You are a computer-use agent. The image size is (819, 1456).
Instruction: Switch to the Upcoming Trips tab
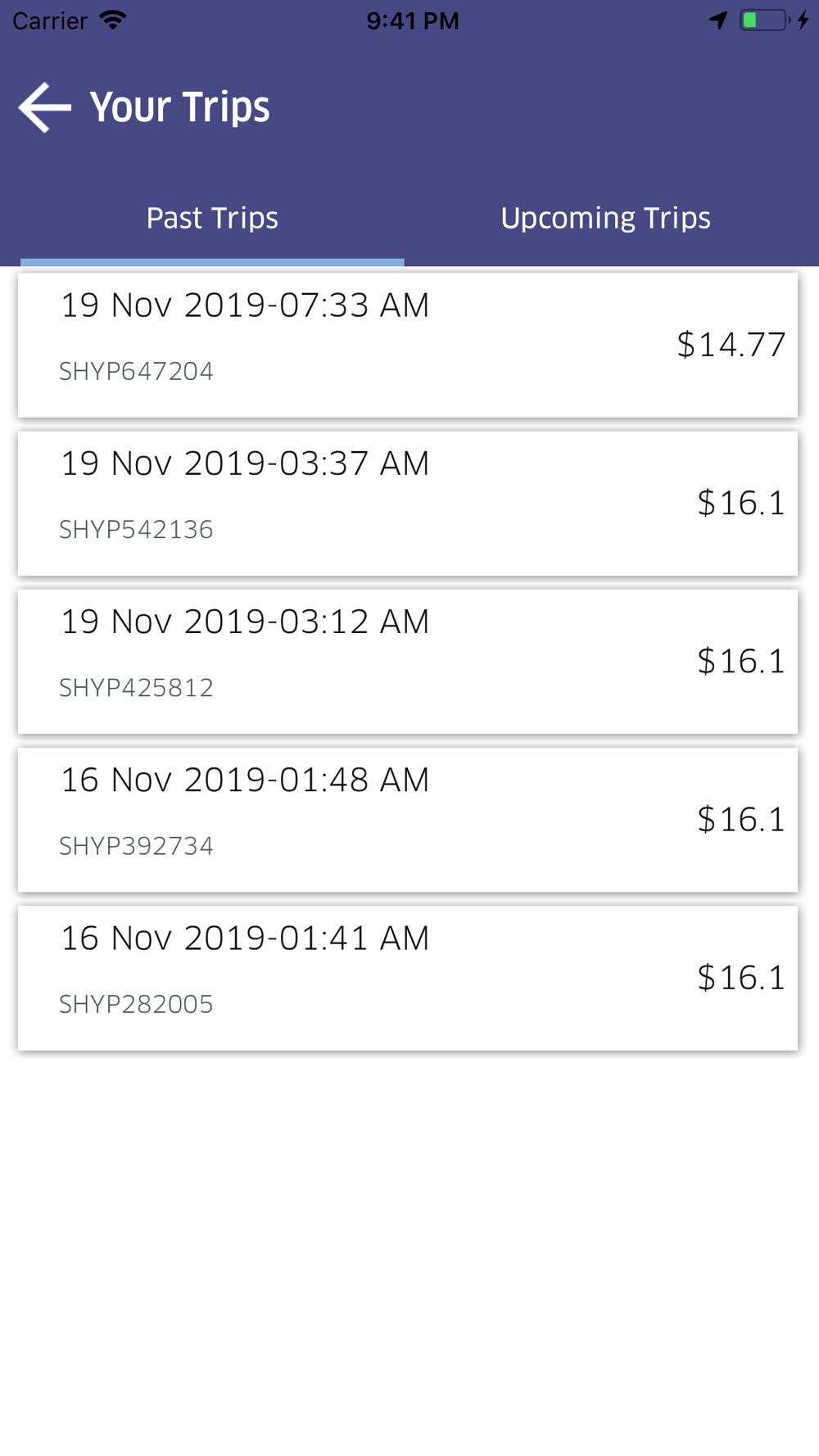point(606,219)
